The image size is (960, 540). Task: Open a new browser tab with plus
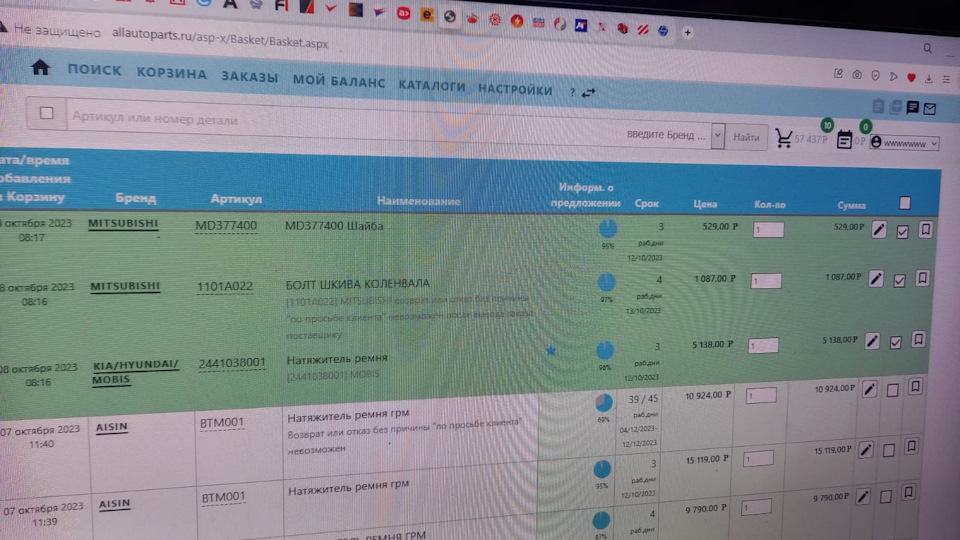(688, 32)
